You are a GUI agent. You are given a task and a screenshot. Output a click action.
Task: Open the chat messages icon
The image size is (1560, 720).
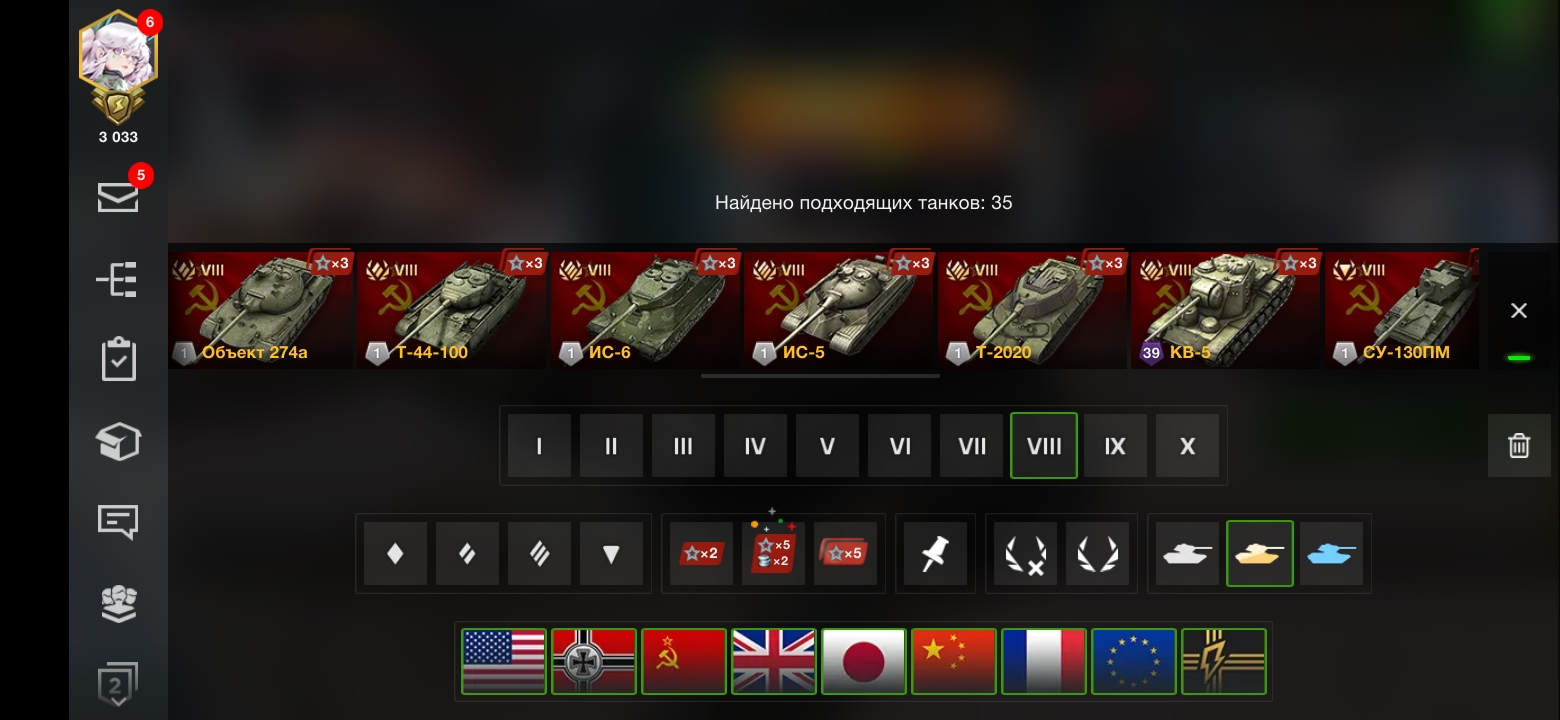118,522
